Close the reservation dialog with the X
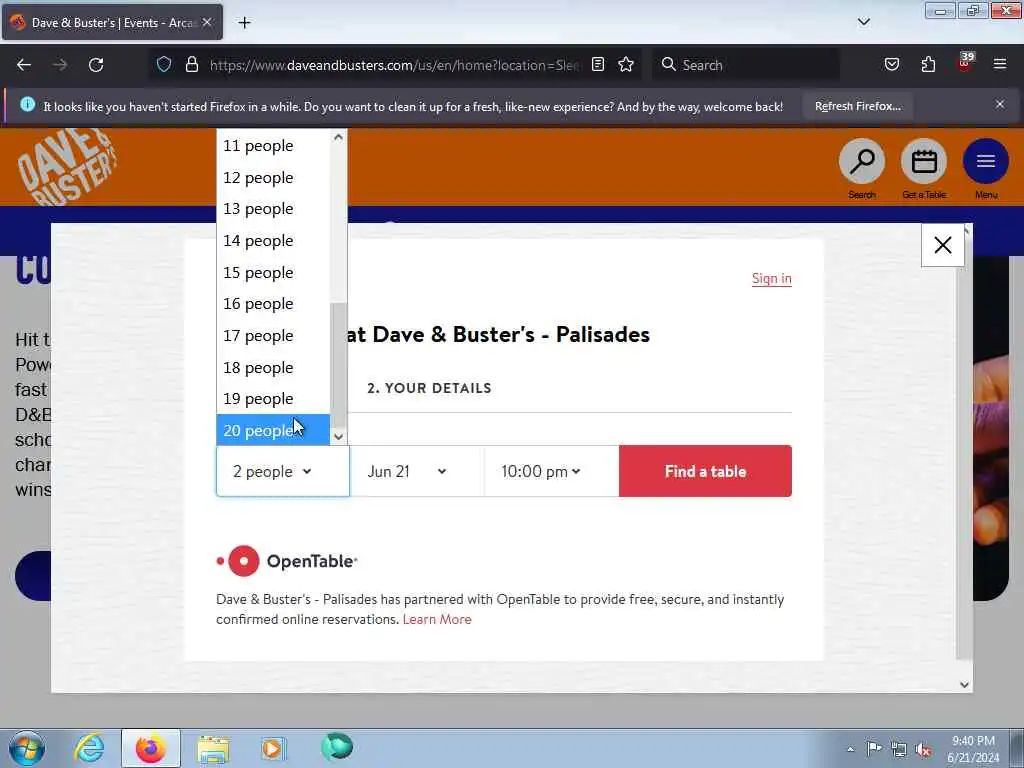 coord(942,246)
